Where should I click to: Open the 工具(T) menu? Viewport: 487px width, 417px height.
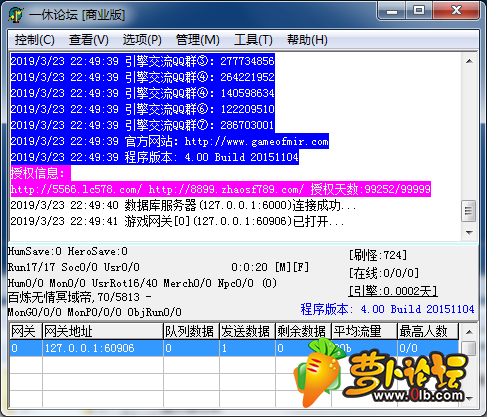pos(253,40)
